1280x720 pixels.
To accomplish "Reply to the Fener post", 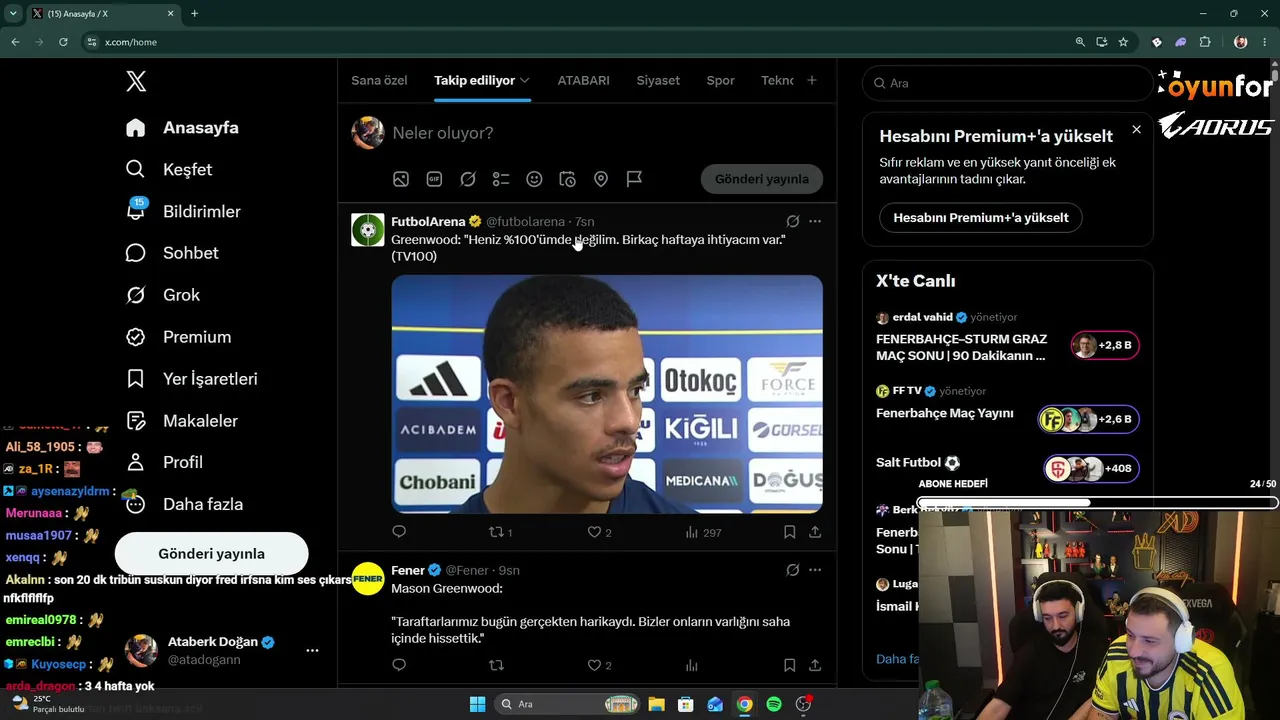I will click(399, 665).
